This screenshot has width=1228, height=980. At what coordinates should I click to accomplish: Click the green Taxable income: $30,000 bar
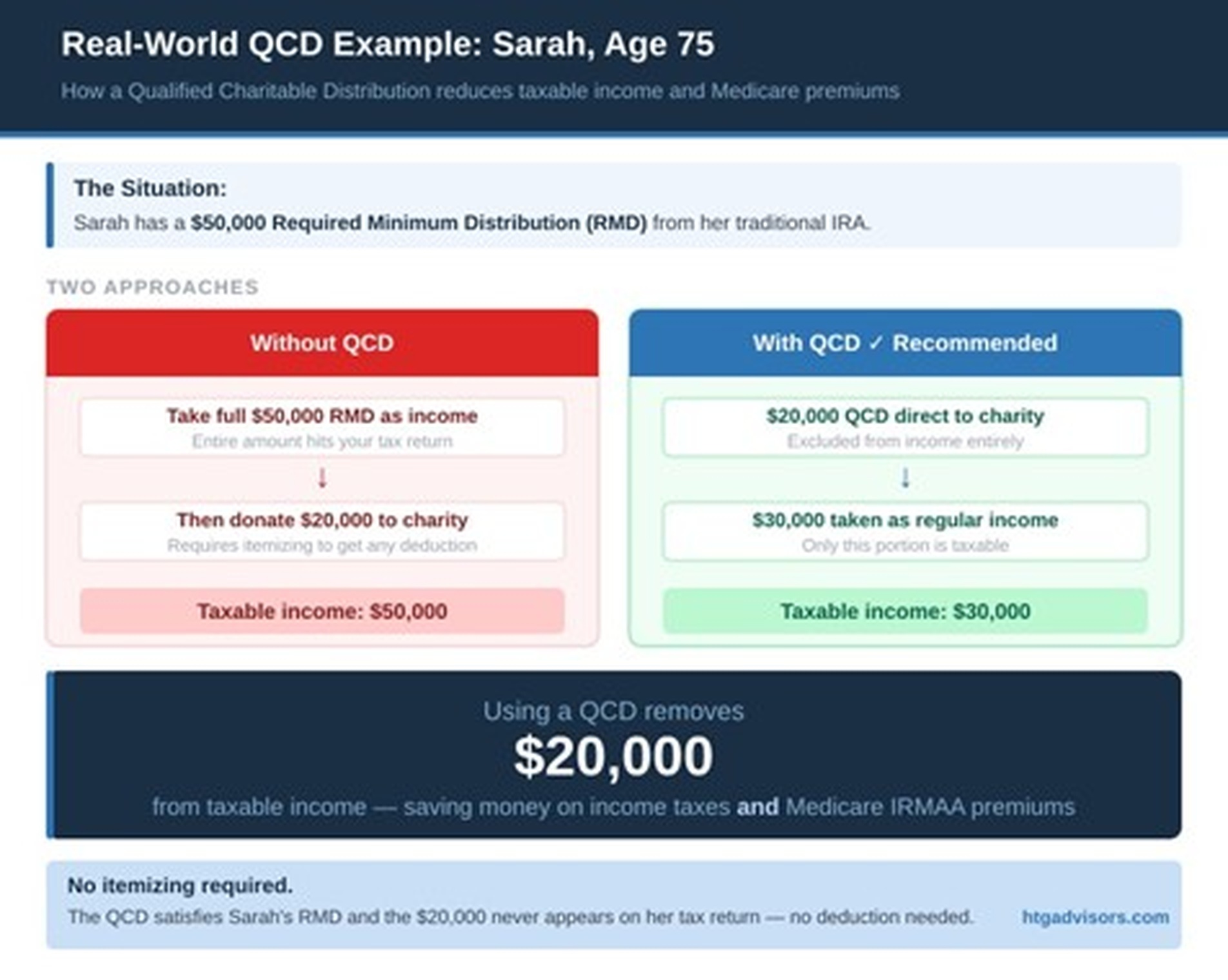click(x=905, y=611)
